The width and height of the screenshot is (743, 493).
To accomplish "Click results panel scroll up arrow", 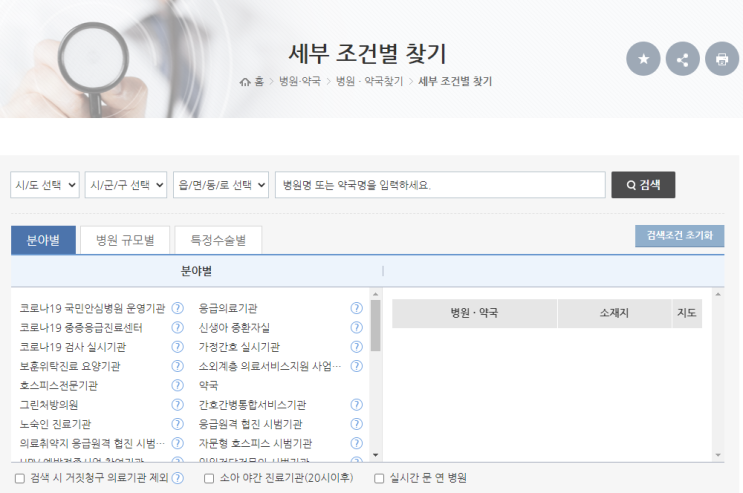I will 718,294.
